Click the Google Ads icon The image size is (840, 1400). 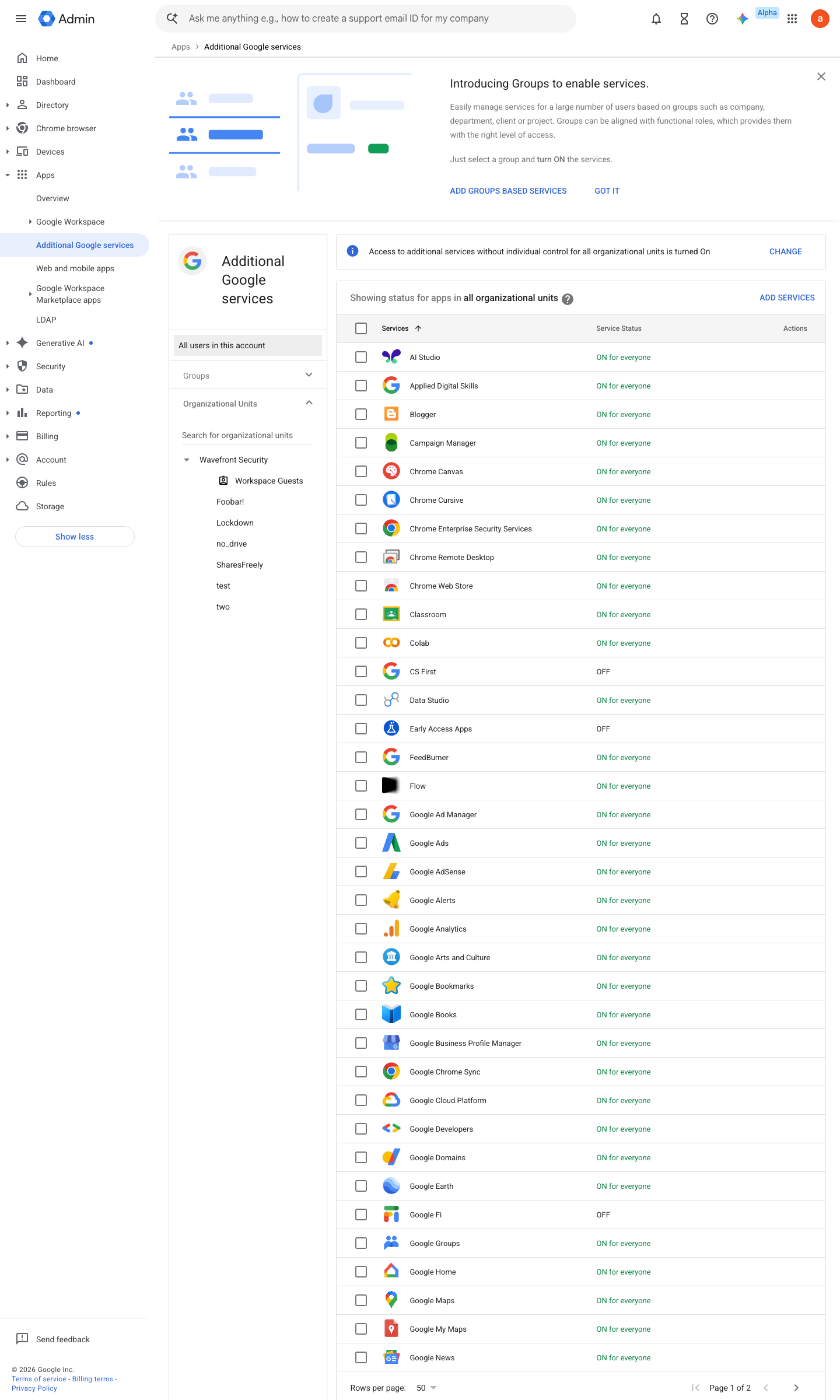click(x=391, y=842)
